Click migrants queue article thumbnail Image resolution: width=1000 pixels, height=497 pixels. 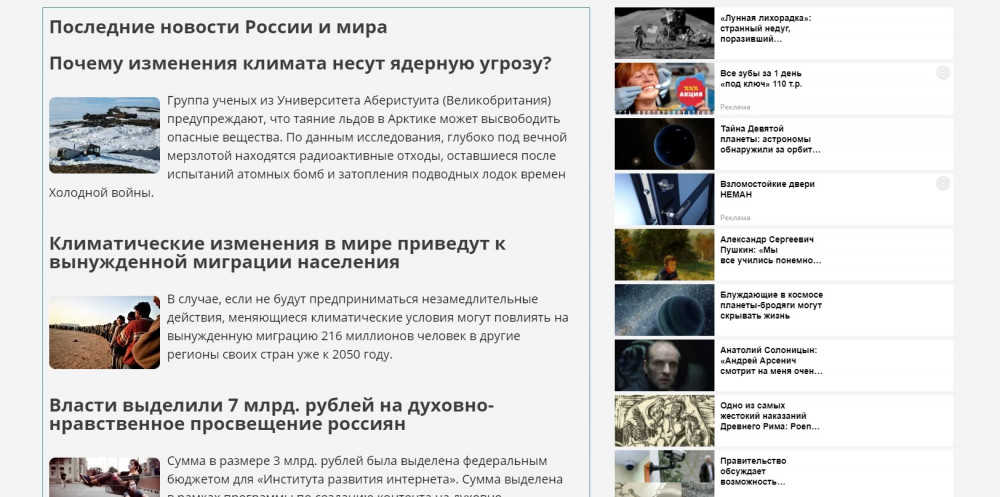click(105, 332)
